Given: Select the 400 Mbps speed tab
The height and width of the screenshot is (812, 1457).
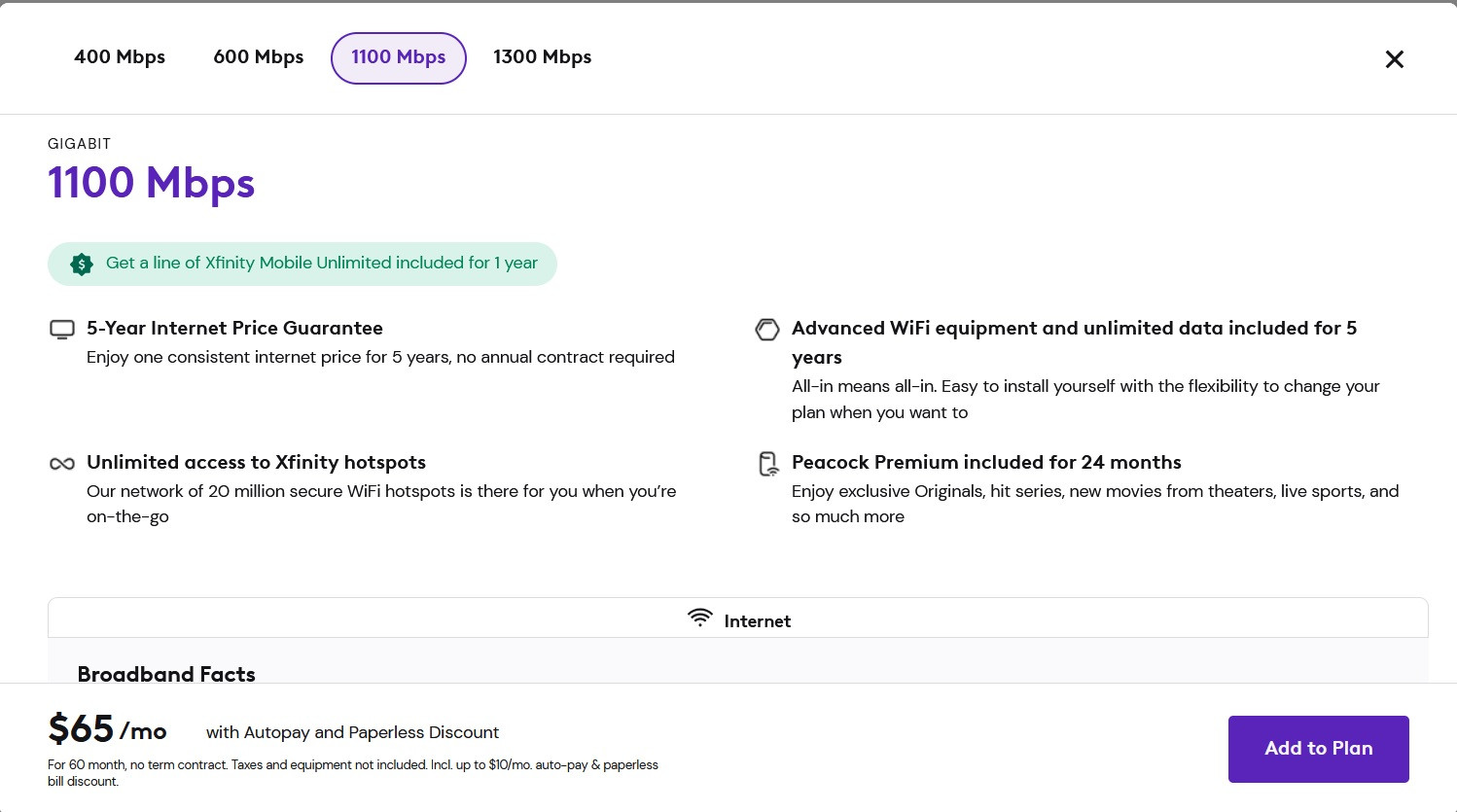Looking at the screenshot, I should (120, 57).
